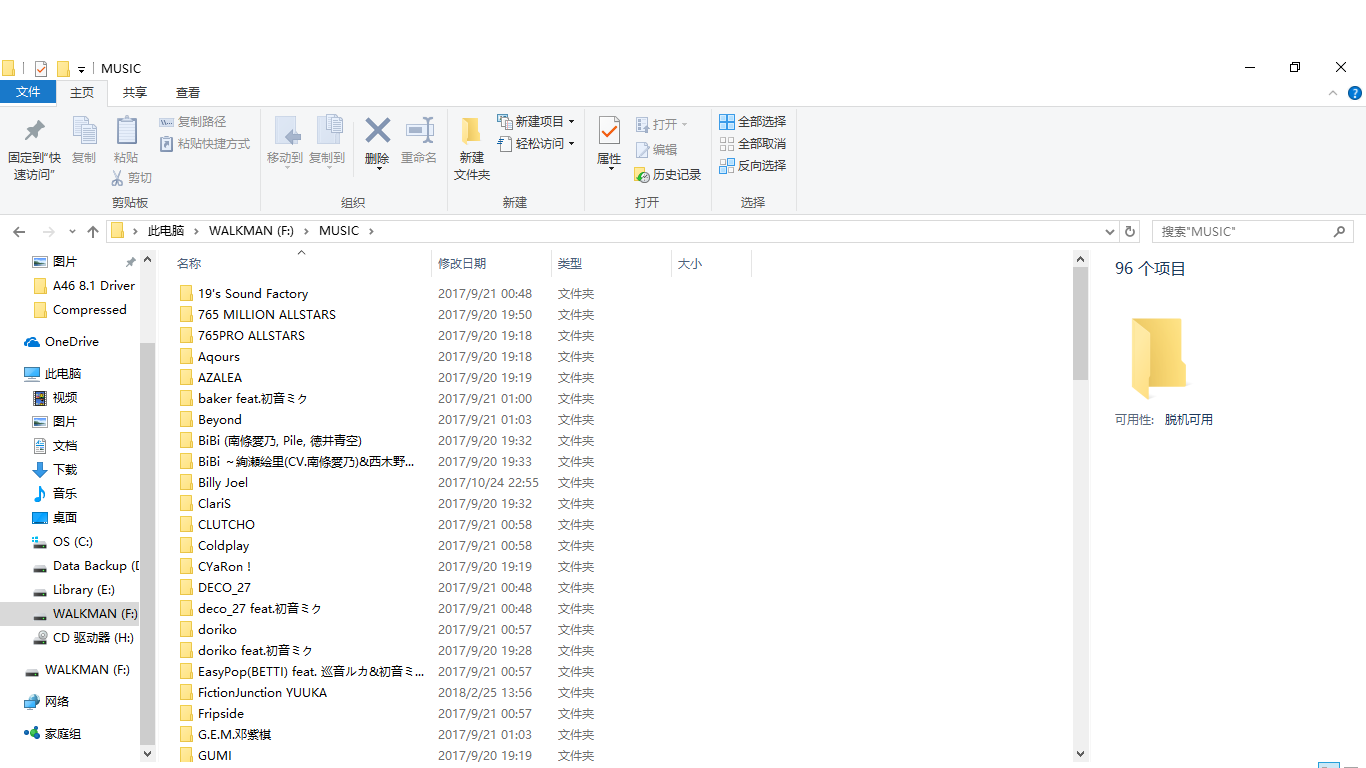Click the Copy to icon
This screenshot has width=1366, height=768.
[x=329, y=130]
